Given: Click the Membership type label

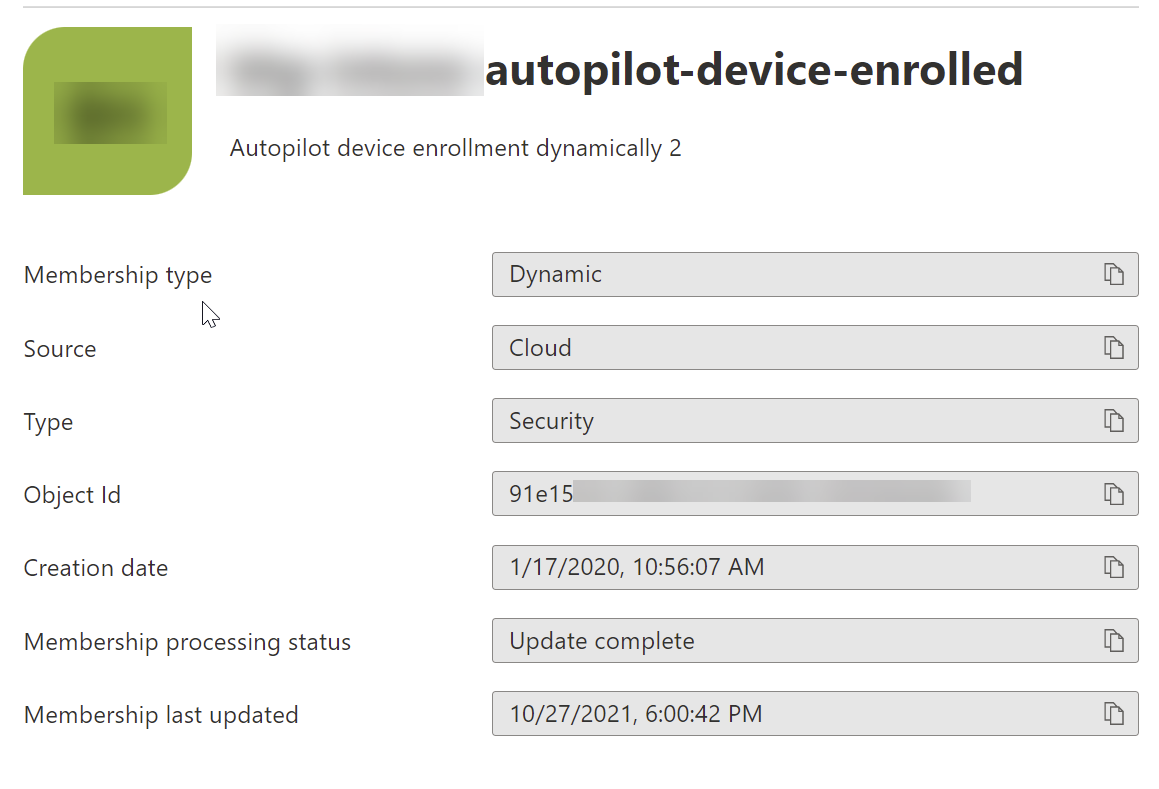Looking at the screenshot, I should point(117,274).
